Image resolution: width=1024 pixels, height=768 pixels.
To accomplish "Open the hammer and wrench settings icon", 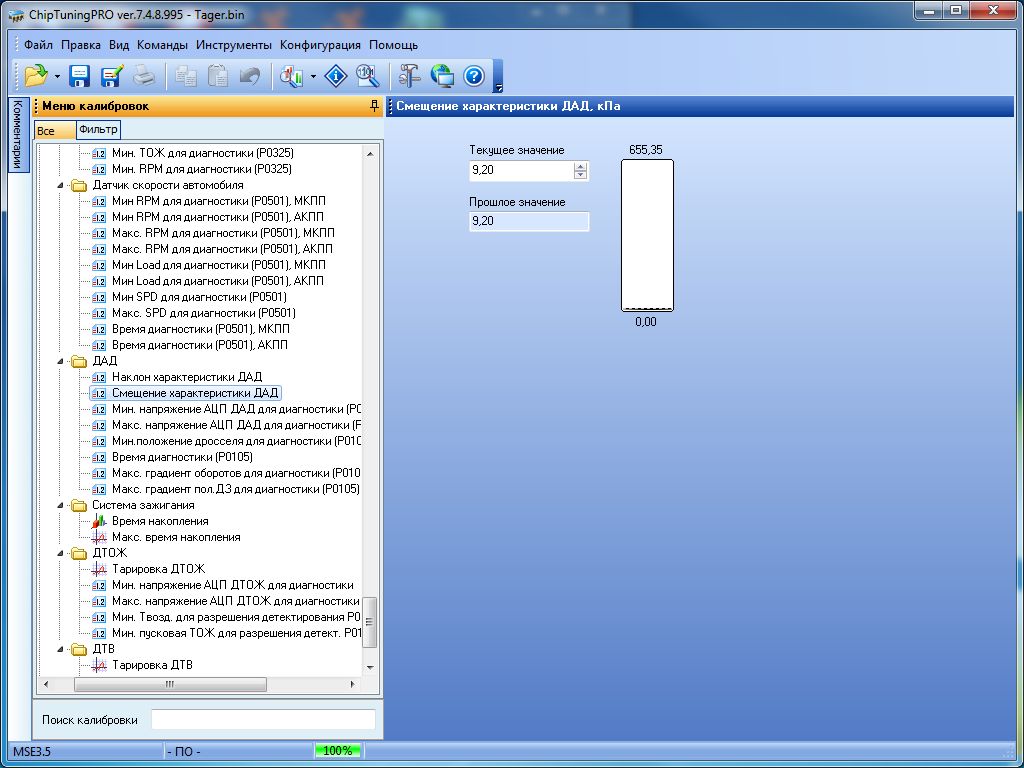I will tap(410, 75).
